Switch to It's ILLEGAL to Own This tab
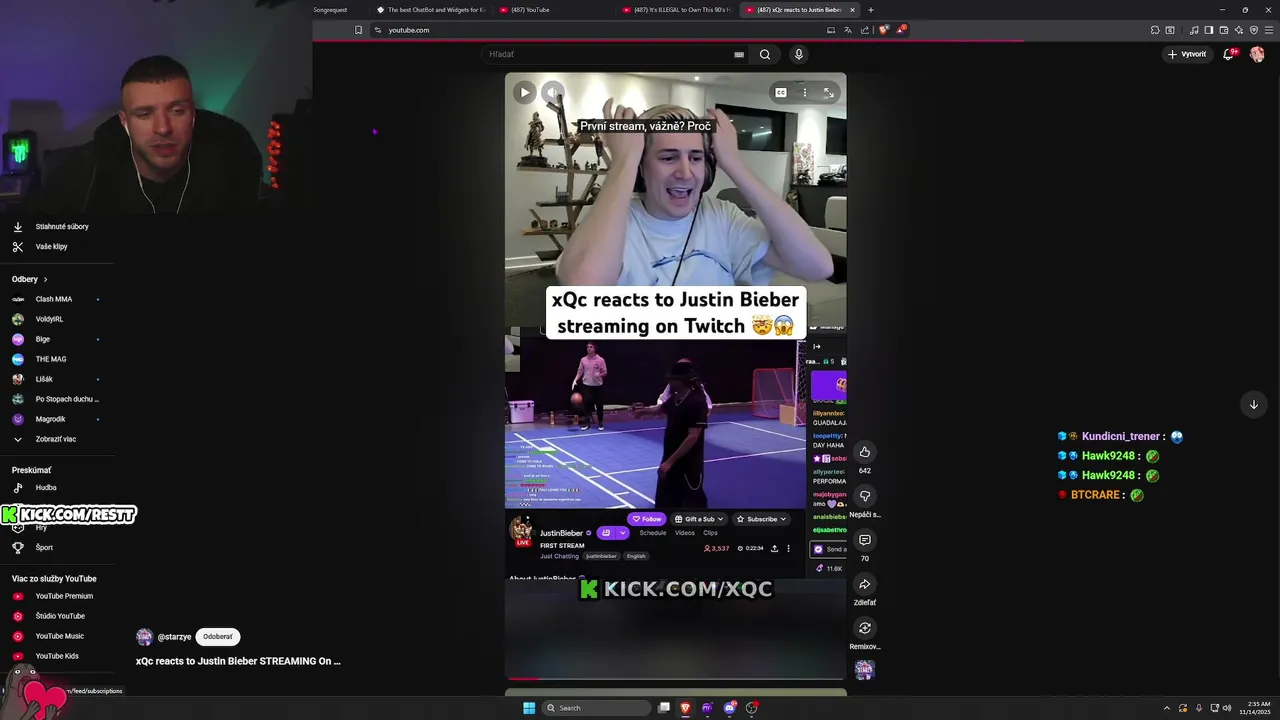The height and width of the screenshot is (720, 1280). point(678,10)
